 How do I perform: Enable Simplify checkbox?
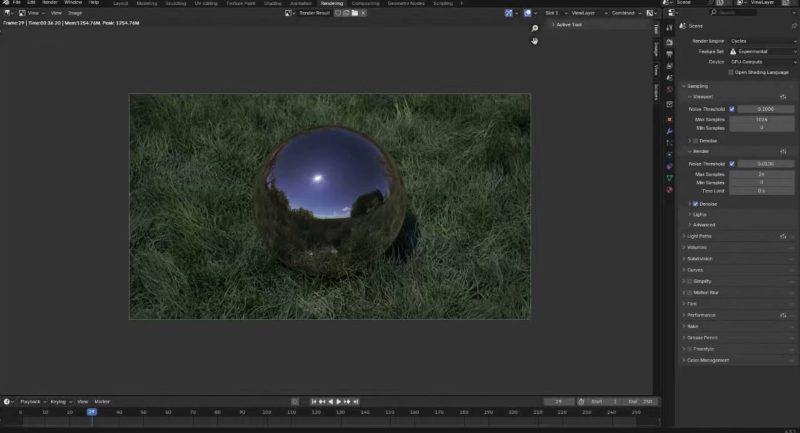pos(690,282)
